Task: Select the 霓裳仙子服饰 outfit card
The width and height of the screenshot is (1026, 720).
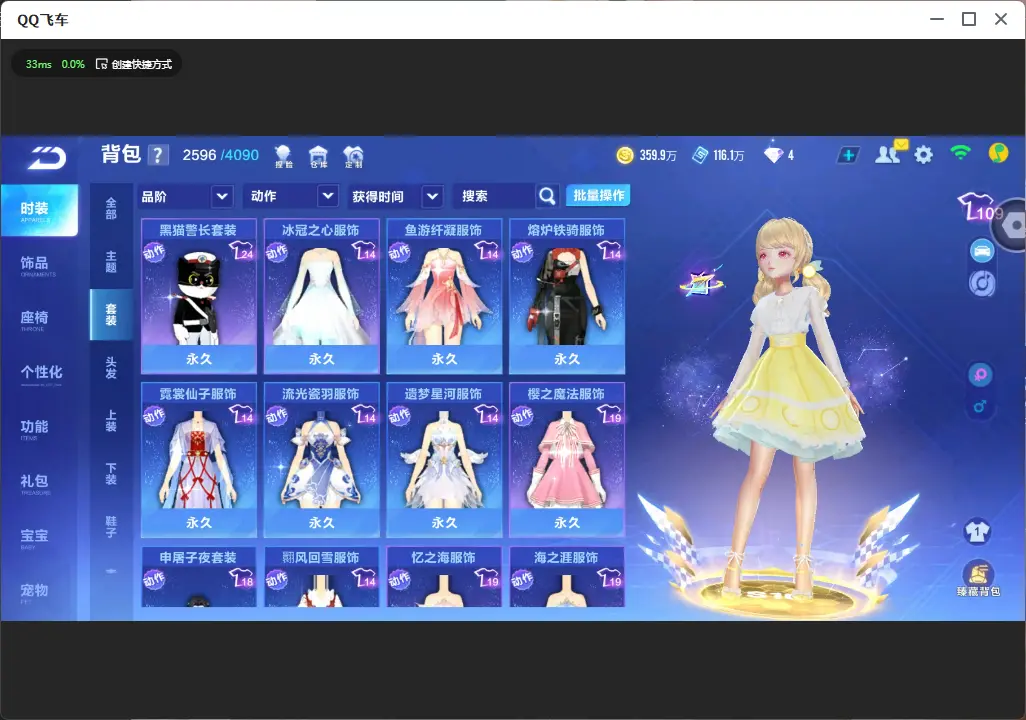Action: [199, 459]
